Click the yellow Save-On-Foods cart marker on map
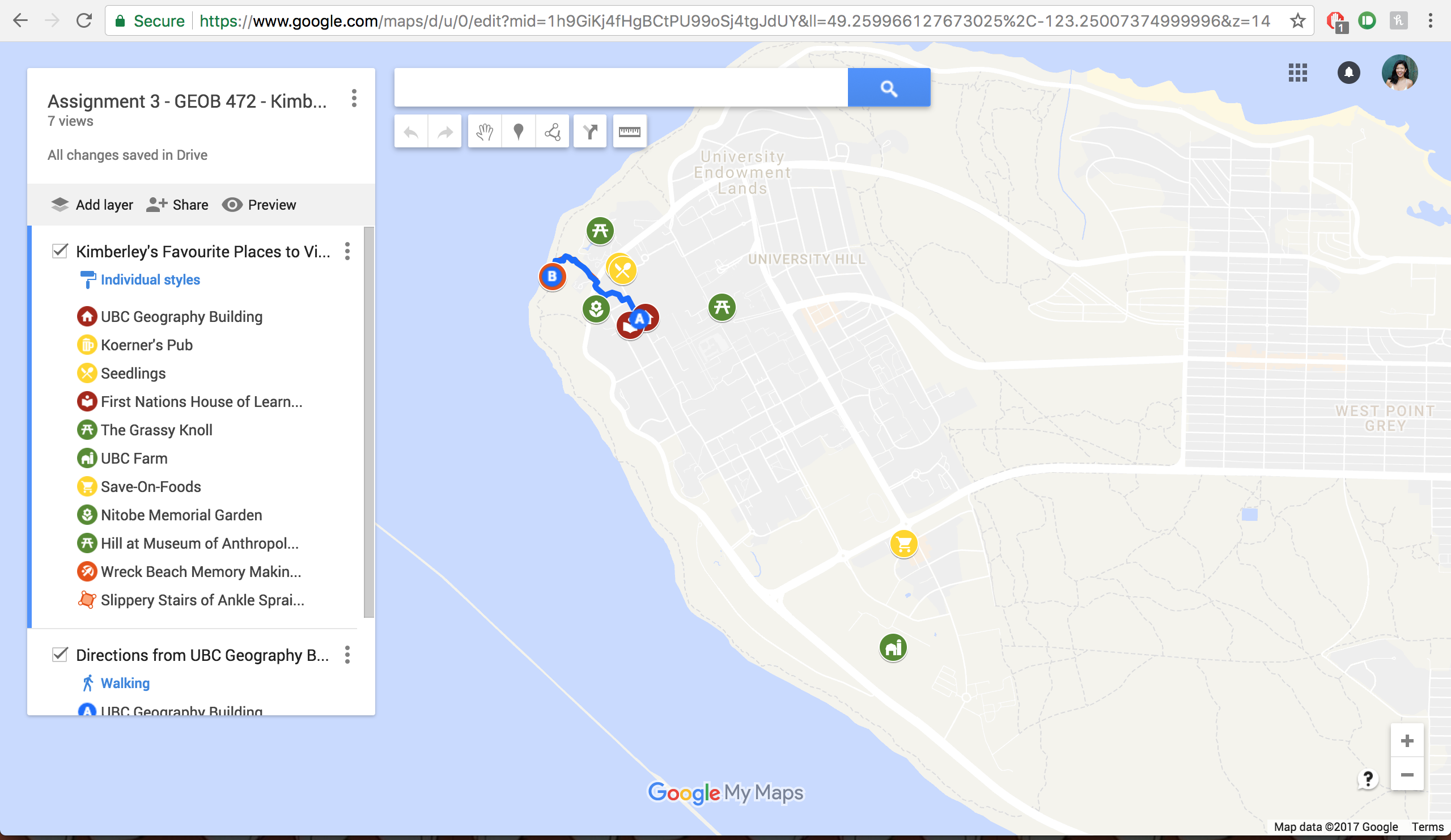 [904, 544]
